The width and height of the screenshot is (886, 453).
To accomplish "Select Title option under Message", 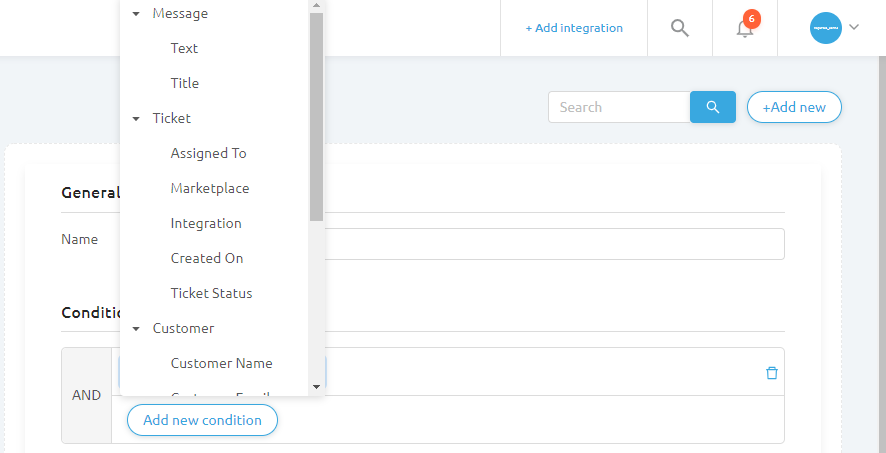I will click(x=185, y=83).
